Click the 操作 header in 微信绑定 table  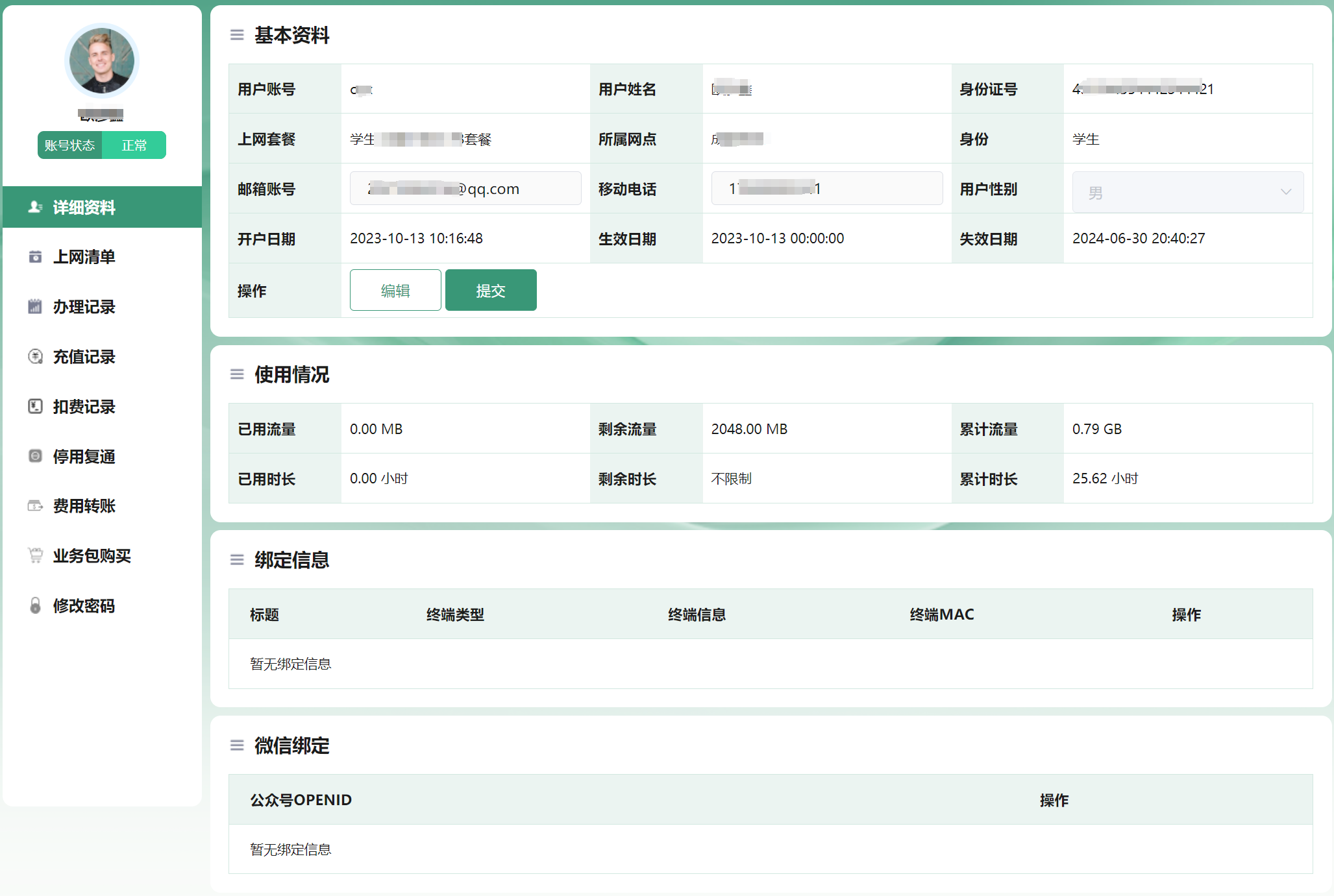[1054, 800]
